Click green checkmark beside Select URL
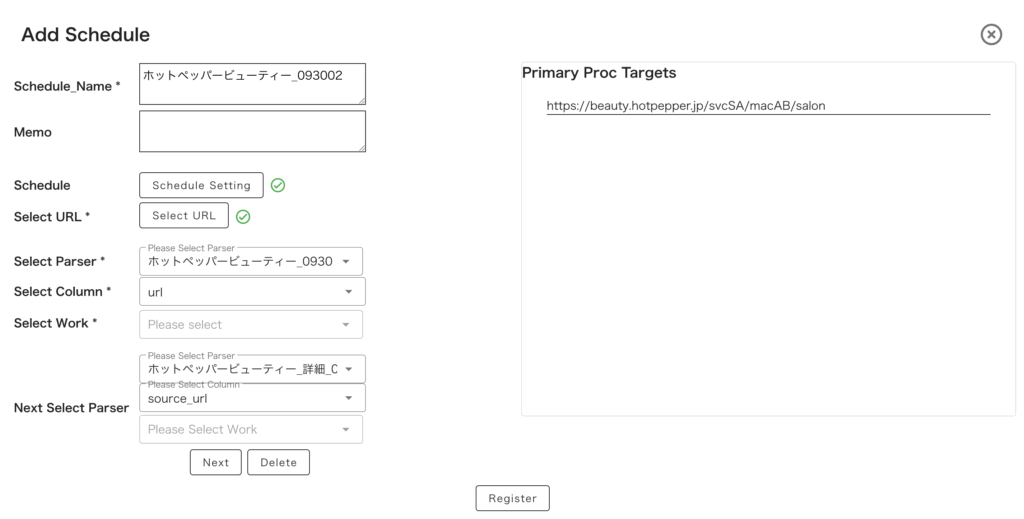 coord(243,216)
